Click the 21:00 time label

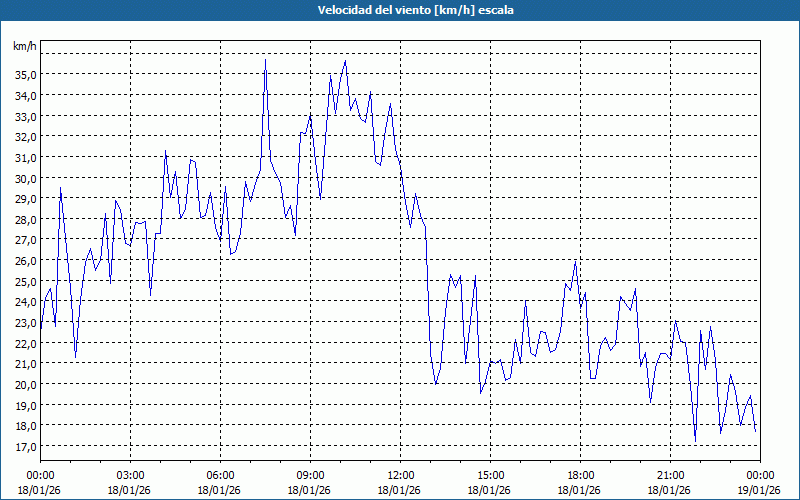[670, 475]
